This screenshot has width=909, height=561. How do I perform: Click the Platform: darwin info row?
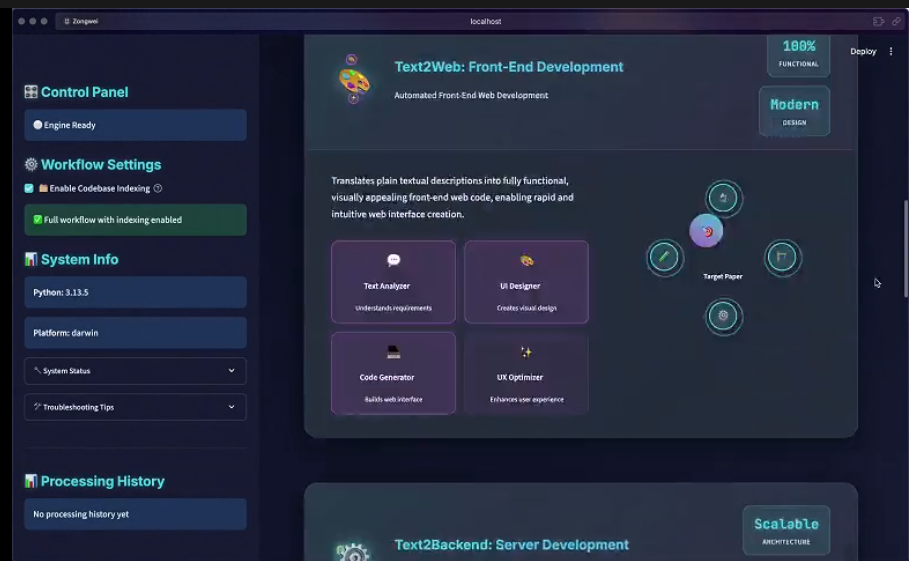pyautogui.click(x=135, y=333)
